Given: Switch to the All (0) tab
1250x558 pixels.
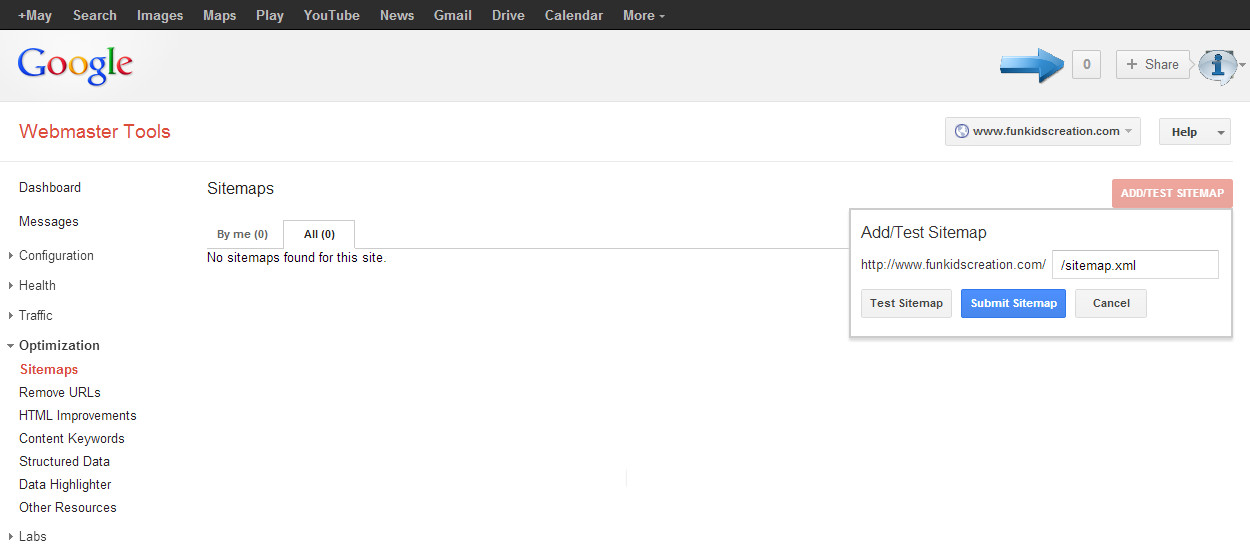Looking at the screenshot, I should coord(319,234).
